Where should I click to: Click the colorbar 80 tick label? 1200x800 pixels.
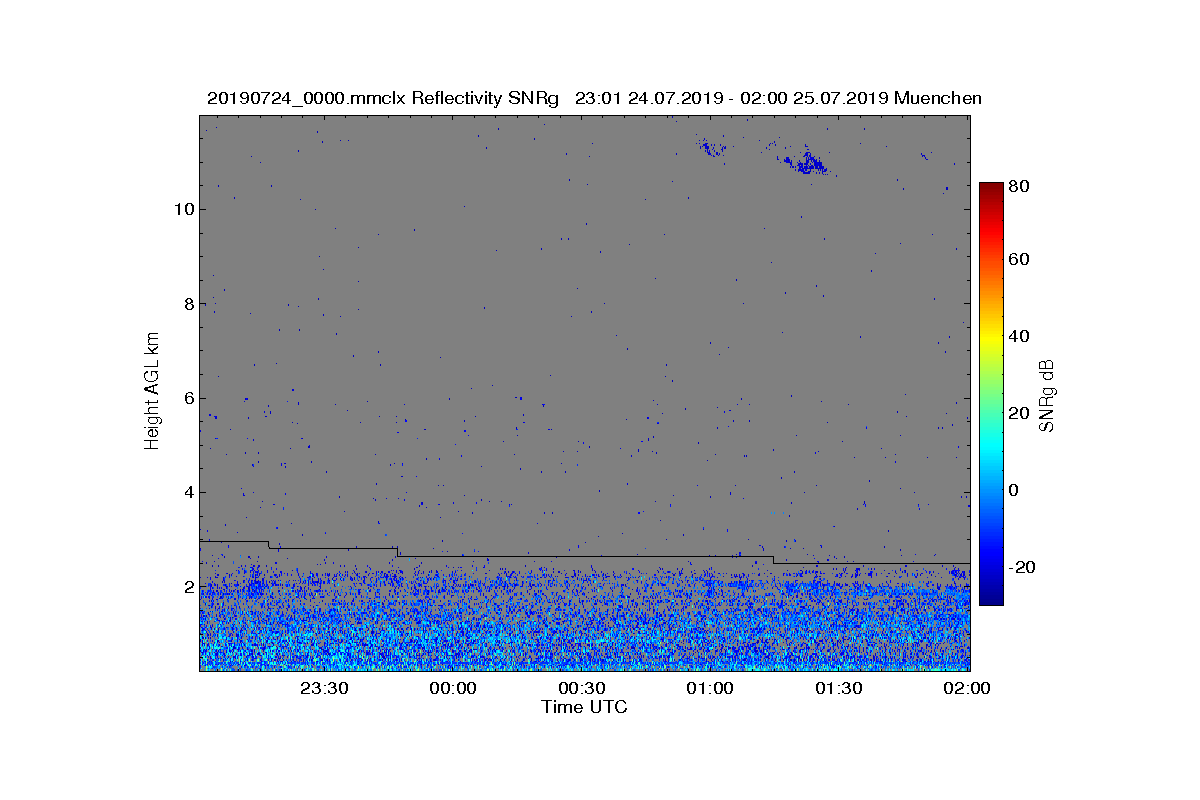(1020, 185)
